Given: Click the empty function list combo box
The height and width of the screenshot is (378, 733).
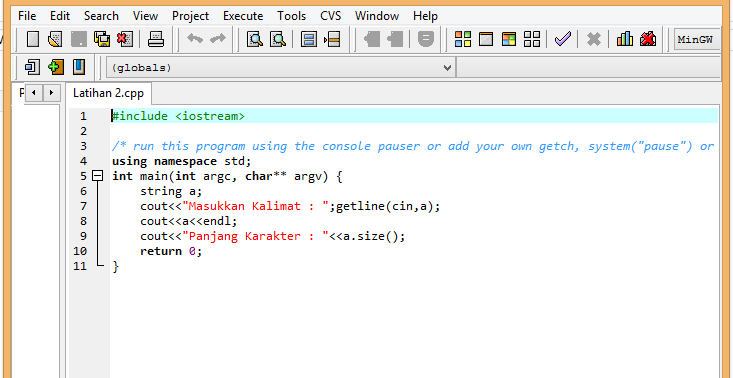Looking at the screenshot, I should [588, 68].
